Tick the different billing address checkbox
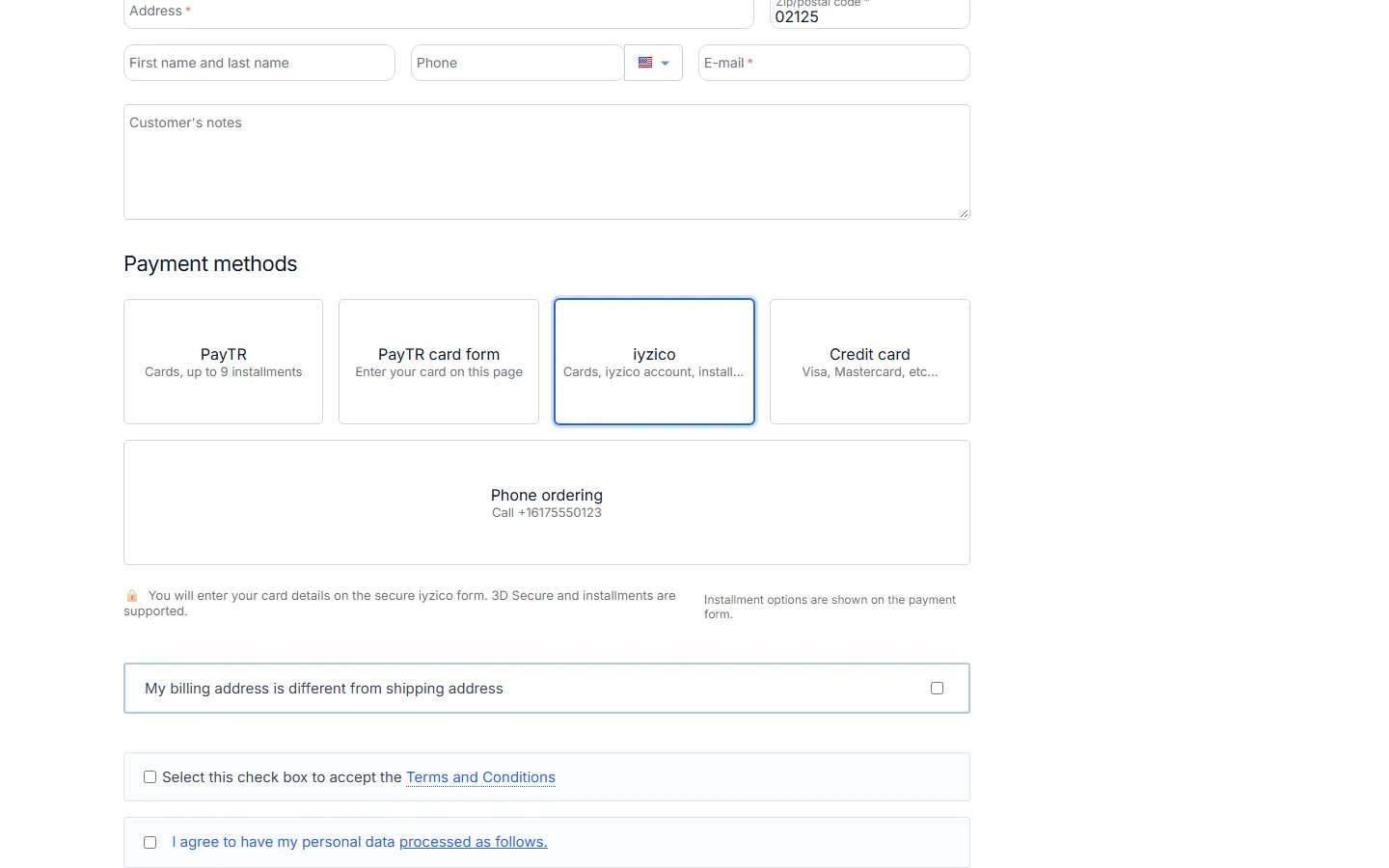This screenshot has height=868, width=1389. coord(937,688)
